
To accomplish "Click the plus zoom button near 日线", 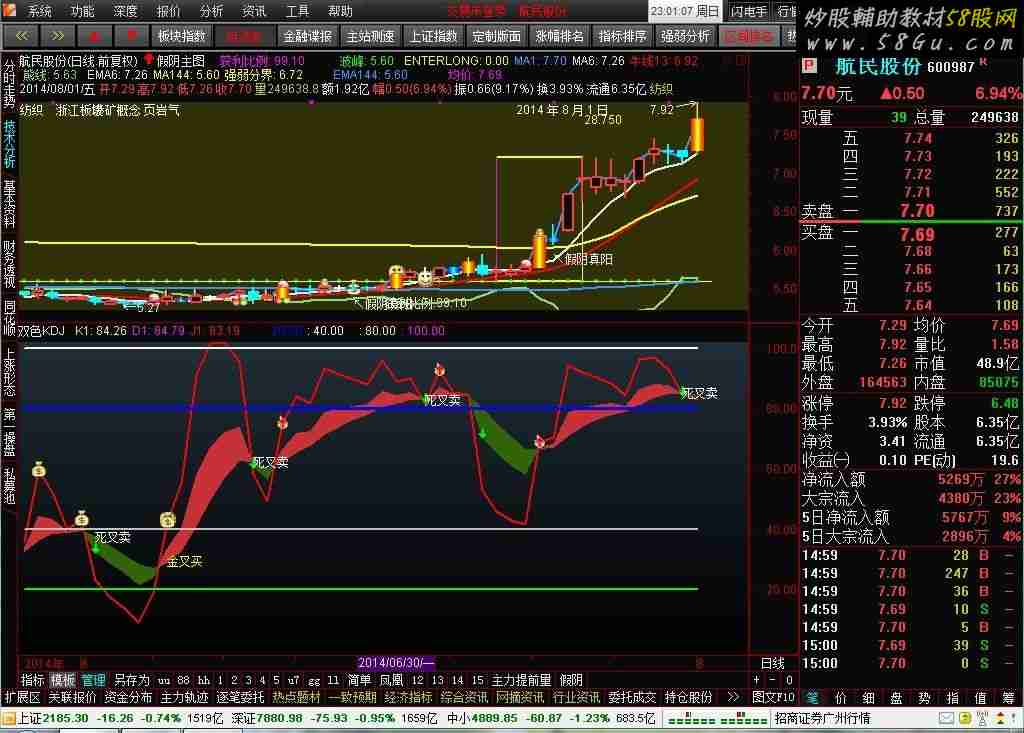I will click(757, 679).
